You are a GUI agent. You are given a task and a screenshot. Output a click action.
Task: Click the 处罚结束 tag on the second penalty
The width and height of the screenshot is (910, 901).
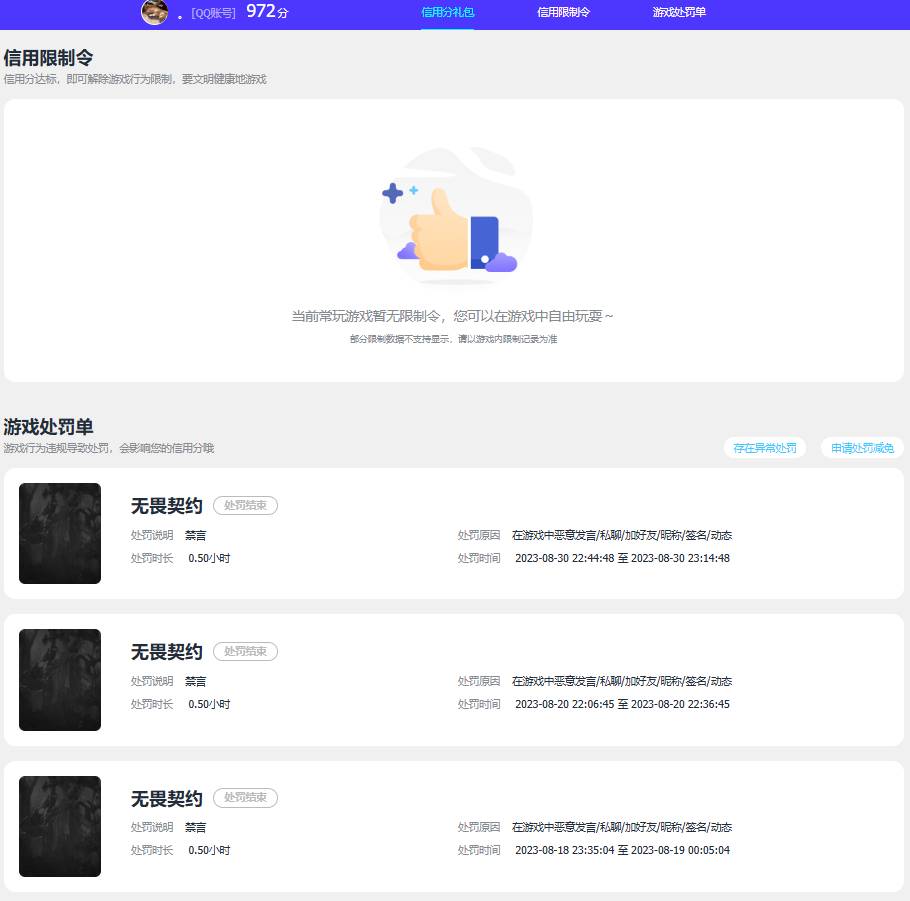[245, 651]
